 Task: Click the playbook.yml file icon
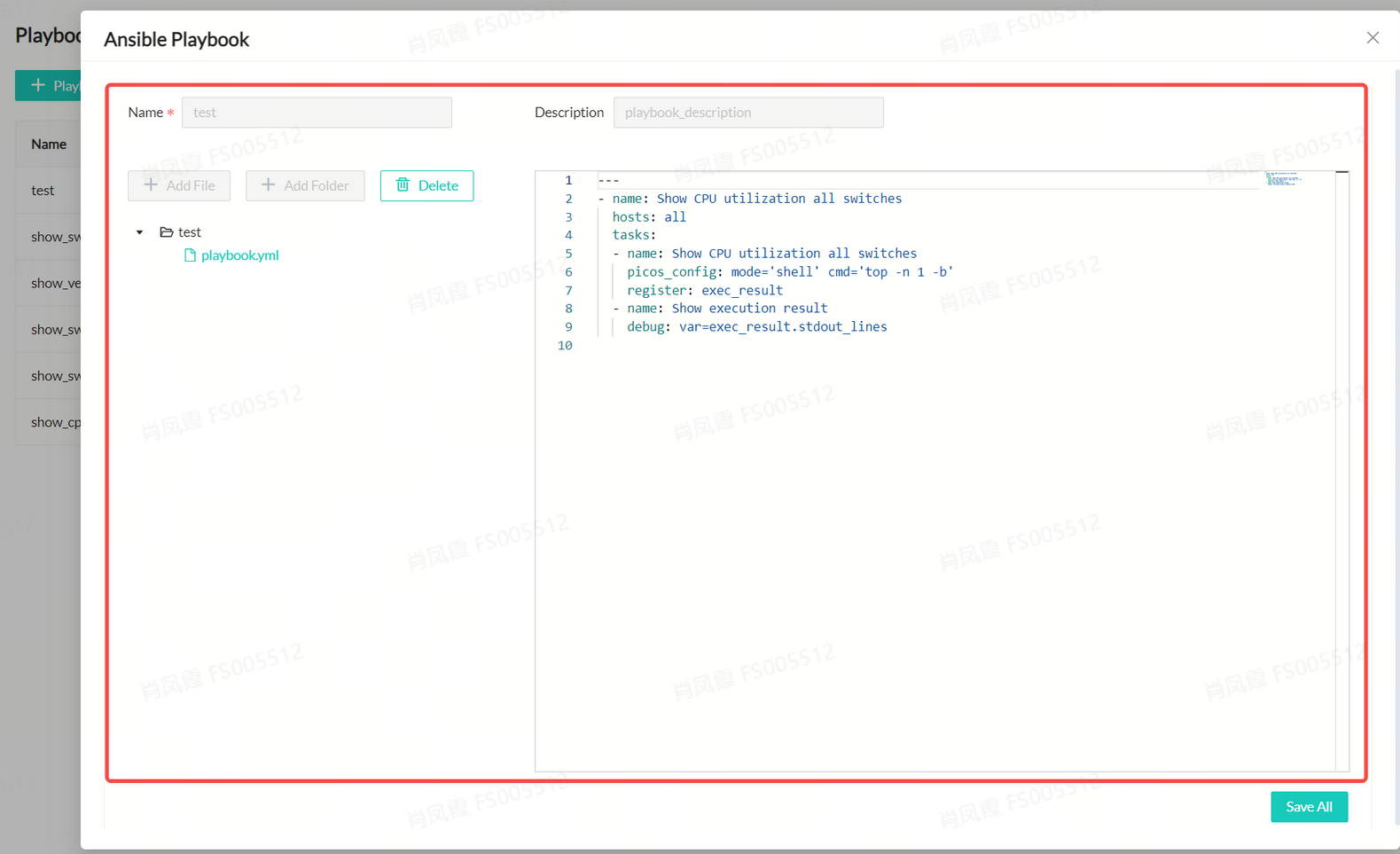[190, 255]
